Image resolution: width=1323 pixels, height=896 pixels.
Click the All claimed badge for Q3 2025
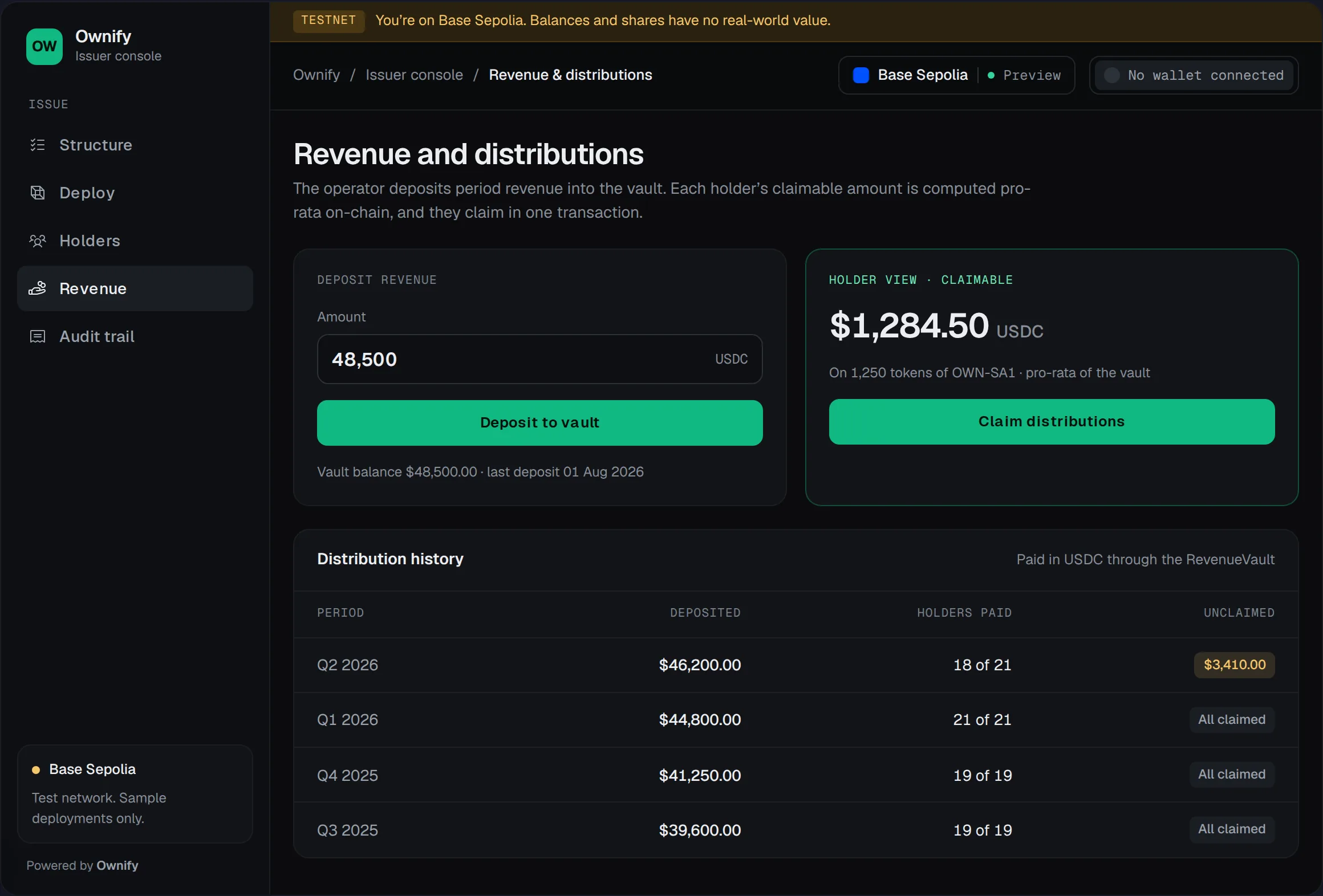[1232, 829]
